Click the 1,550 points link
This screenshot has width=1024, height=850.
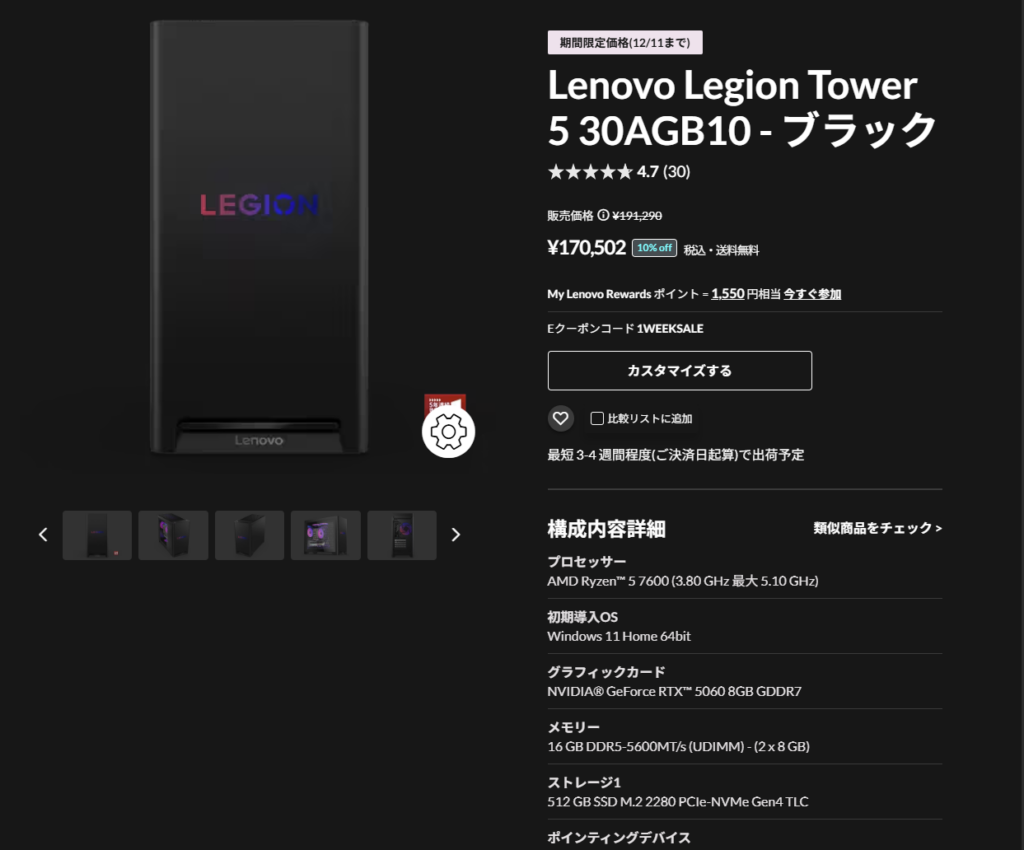coord(728,294)
